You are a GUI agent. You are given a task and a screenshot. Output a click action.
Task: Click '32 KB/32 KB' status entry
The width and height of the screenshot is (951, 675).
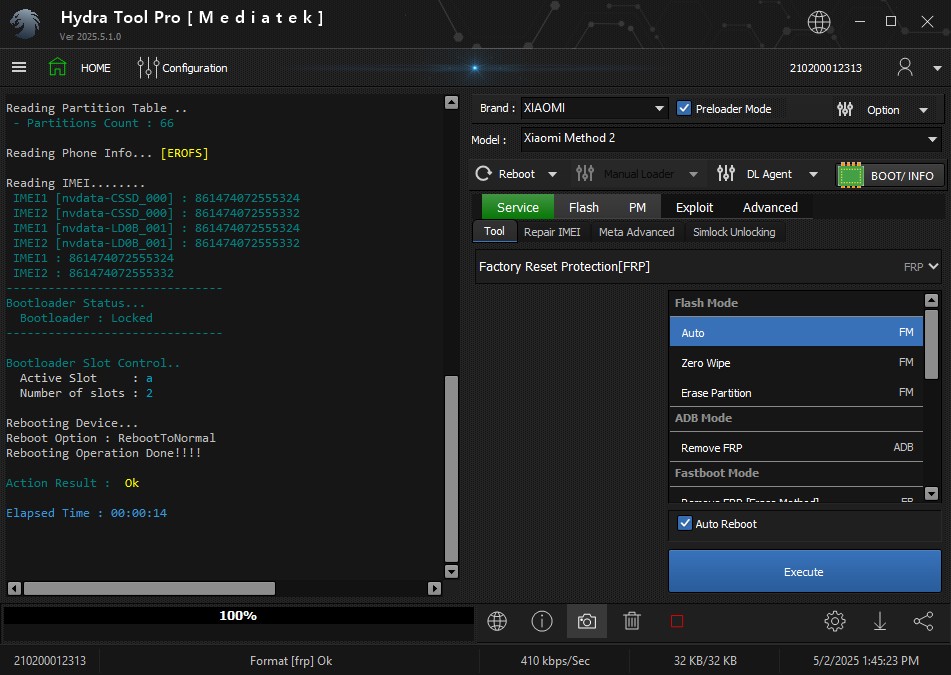tap(705, 660)
